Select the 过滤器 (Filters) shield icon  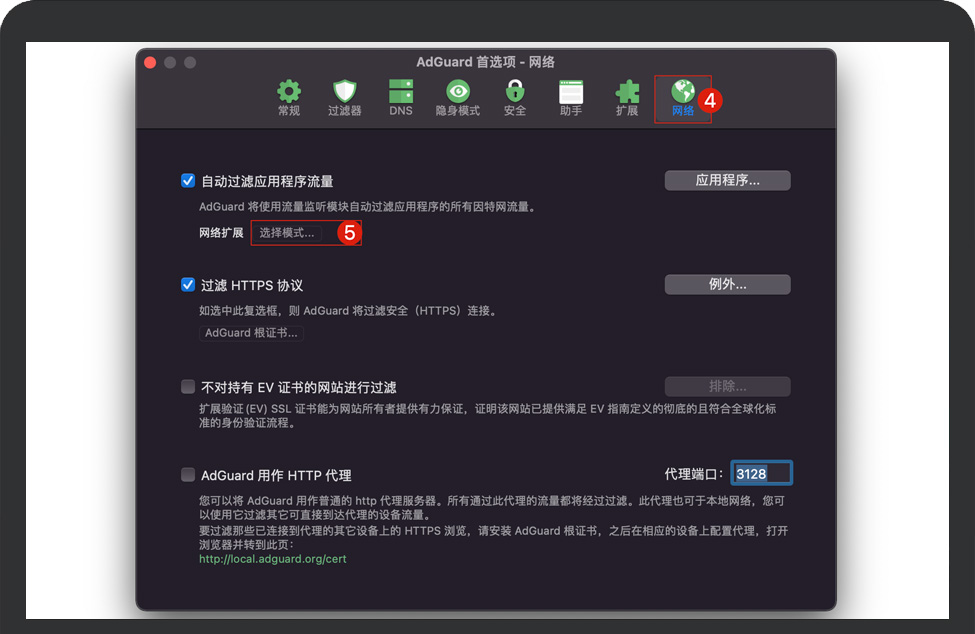click(x=344, y=97)
